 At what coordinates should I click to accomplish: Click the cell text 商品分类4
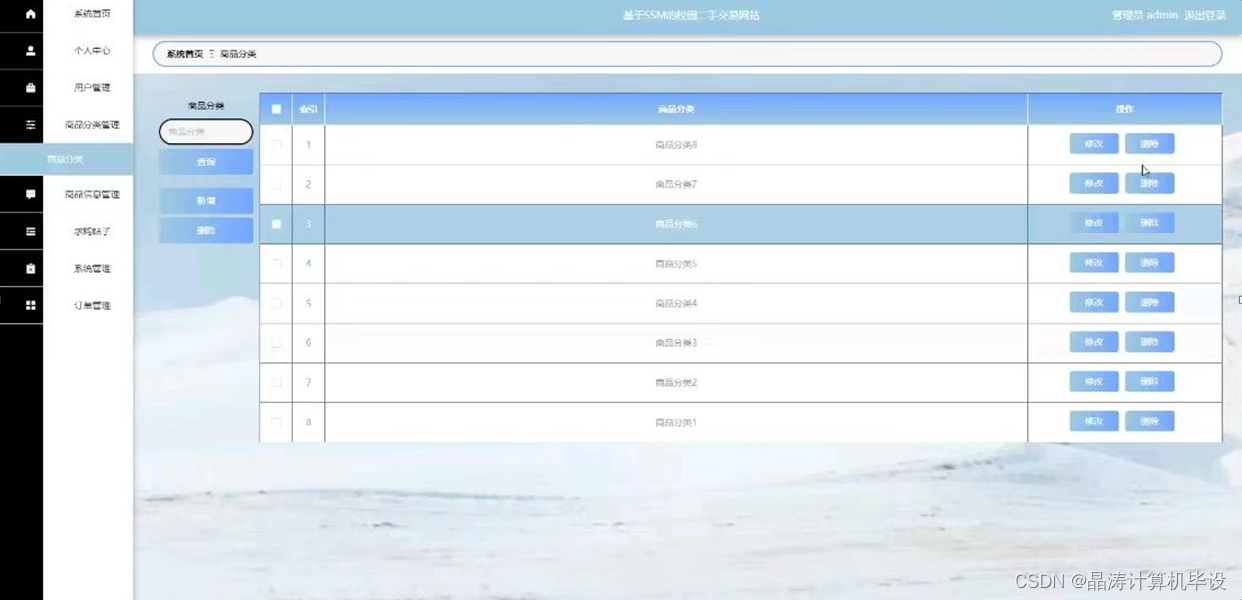click(x=676, y=303)
